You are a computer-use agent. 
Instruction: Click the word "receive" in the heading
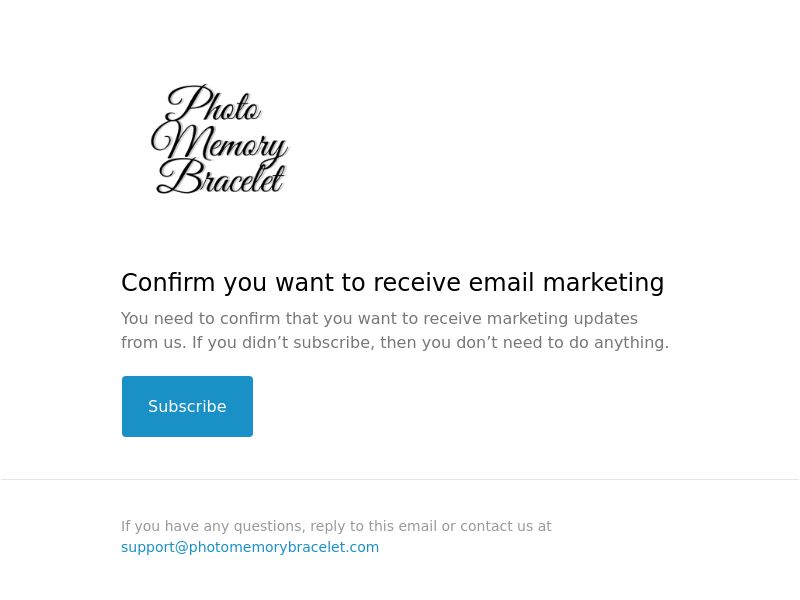click(x=417, y=282)
